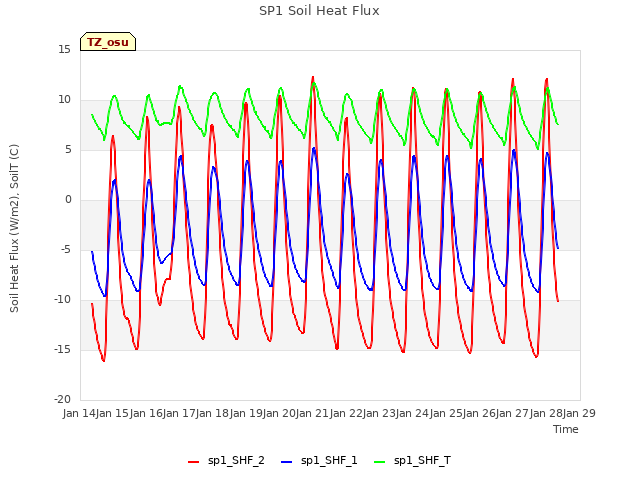
Task: Select the Jan 14 x-axis tick label
Action: (79, 413)
